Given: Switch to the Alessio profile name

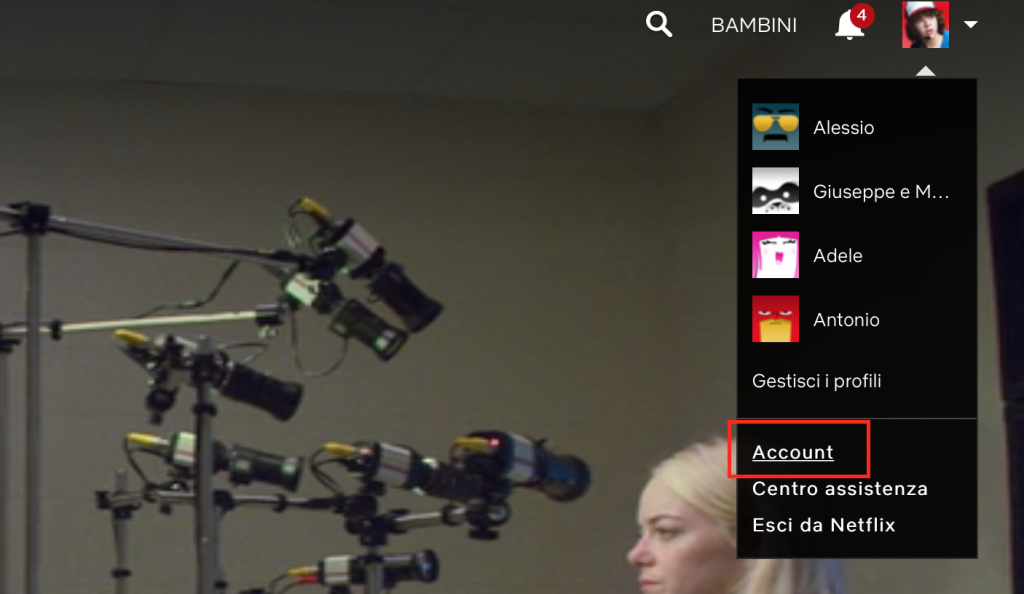Looking at the screenshot, I should 844,128.
